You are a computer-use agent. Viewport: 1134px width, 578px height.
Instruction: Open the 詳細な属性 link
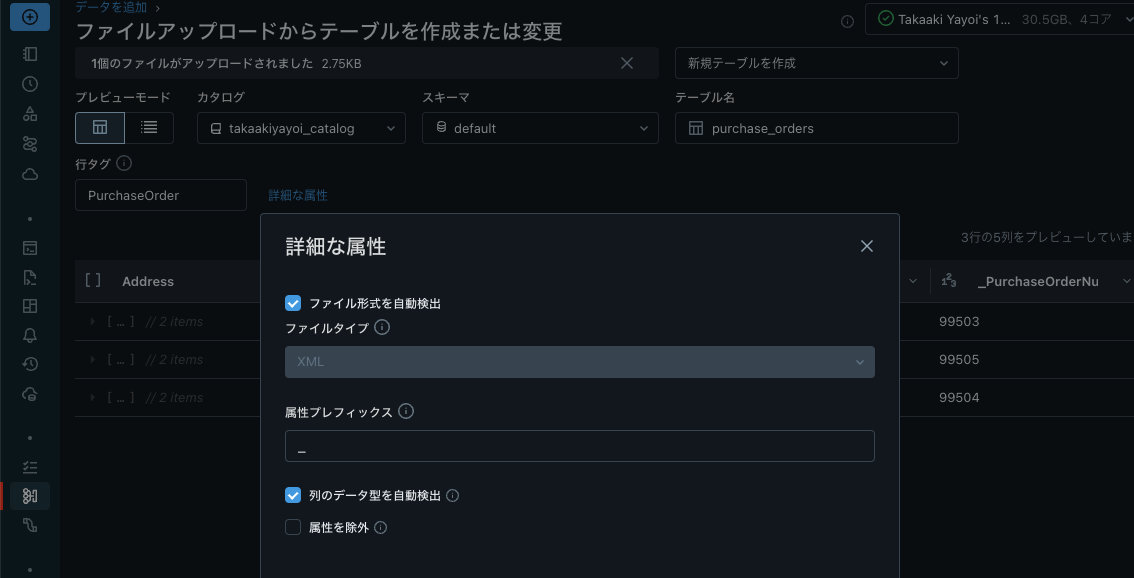tap(297, 195)
